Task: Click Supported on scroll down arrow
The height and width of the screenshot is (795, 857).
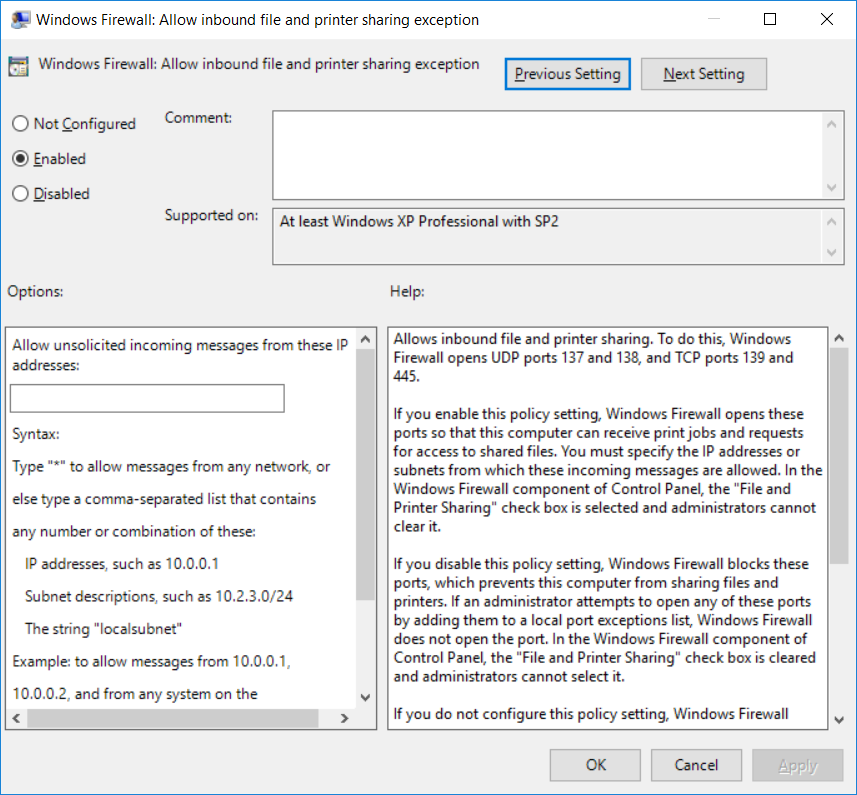Action: coord(832,252)
